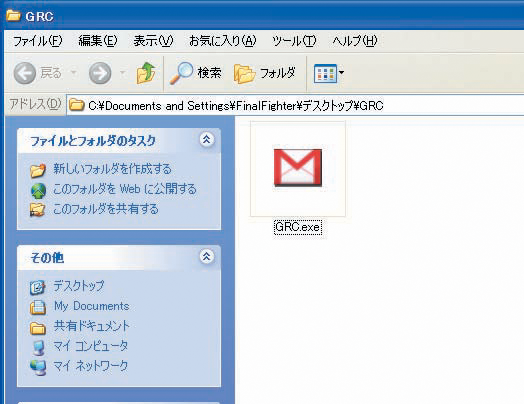Open the Views icon dropdown
This screenshot has width=524, height=404.
tap(329, 73)
